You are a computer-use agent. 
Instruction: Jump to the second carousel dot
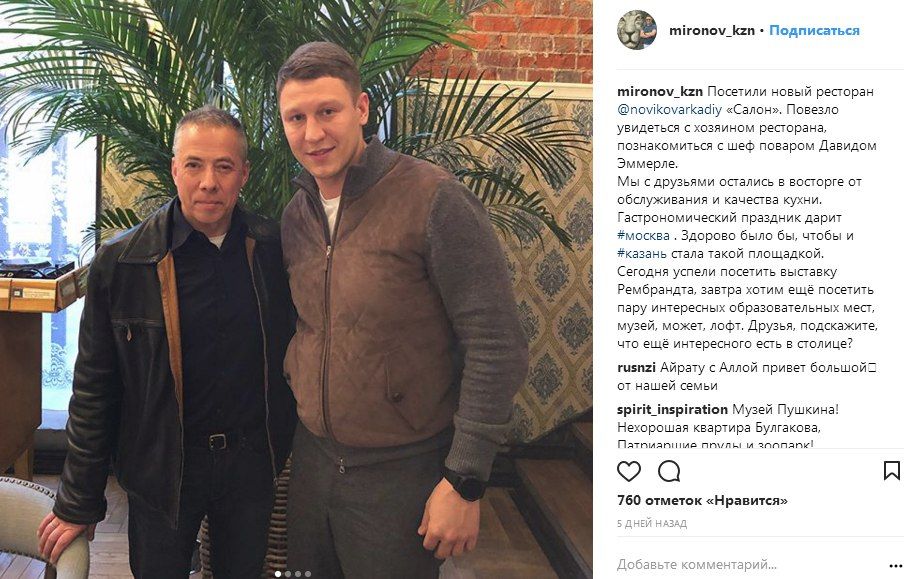(288, 574)
